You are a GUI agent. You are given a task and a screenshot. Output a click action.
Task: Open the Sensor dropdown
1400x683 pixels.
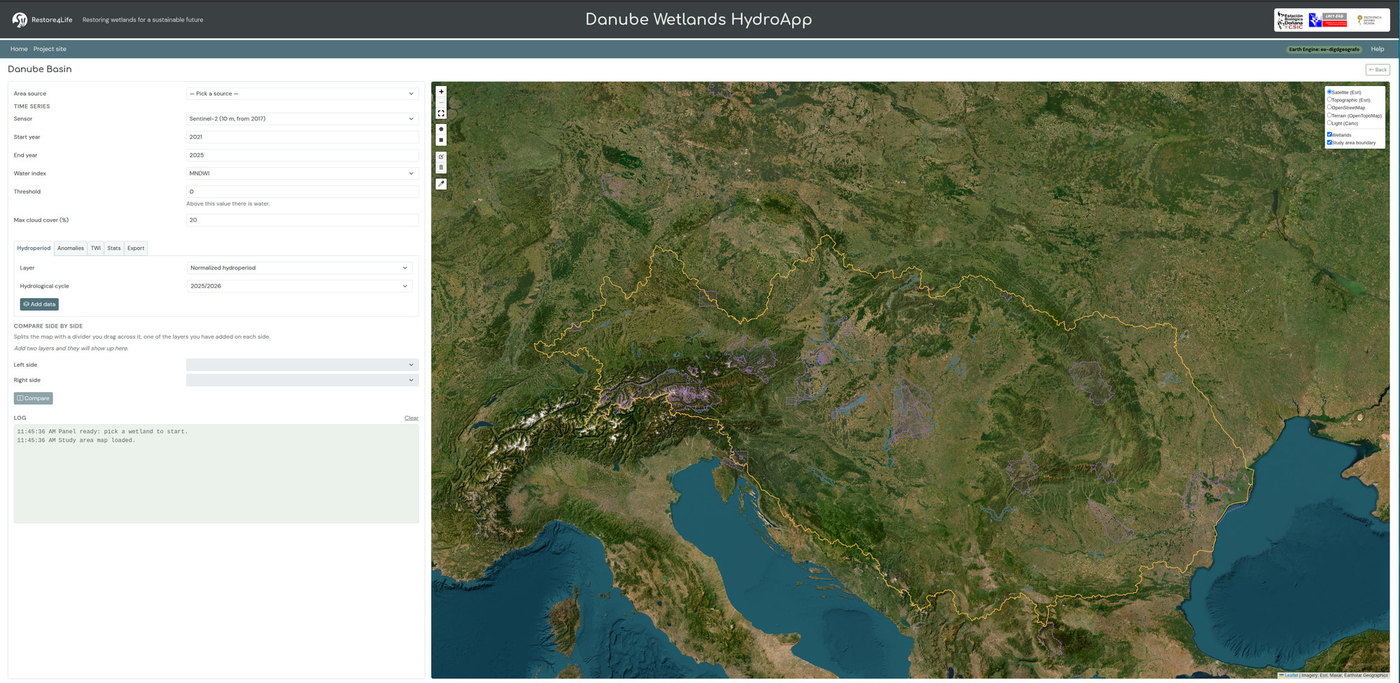coord(302,118)
